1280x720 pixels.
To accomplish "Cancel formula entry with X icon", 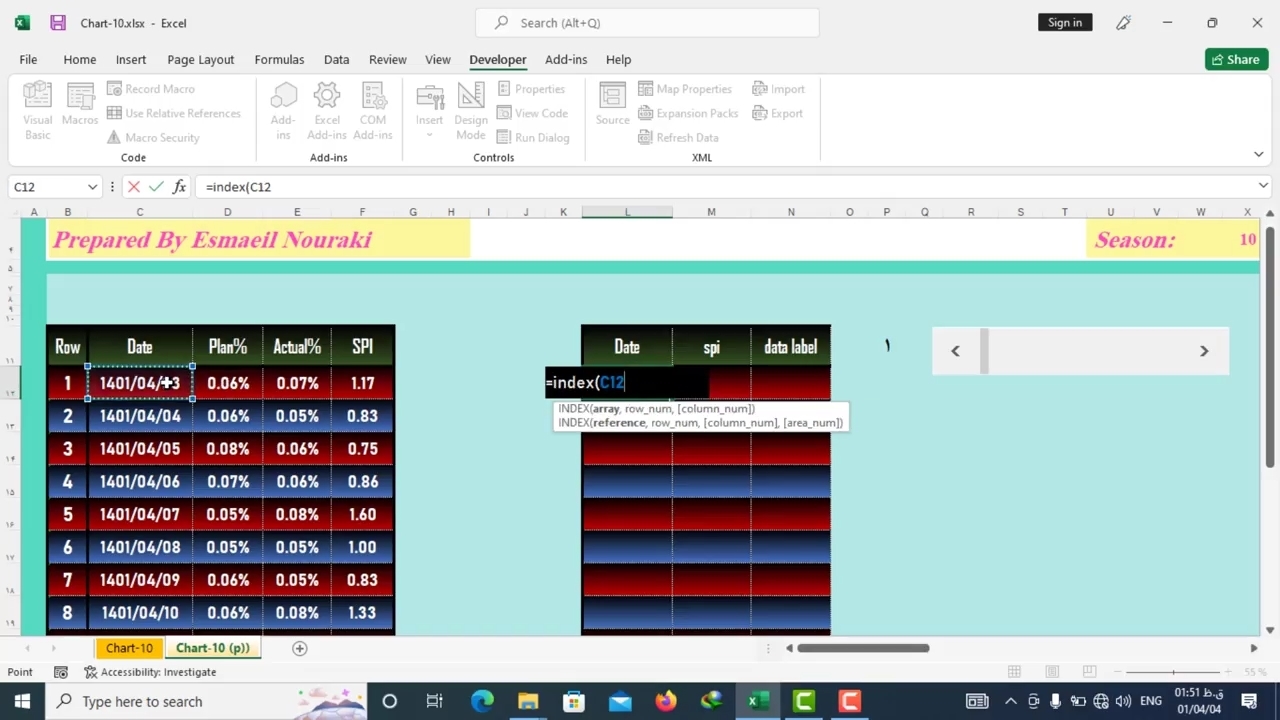I will coord(134,187).
